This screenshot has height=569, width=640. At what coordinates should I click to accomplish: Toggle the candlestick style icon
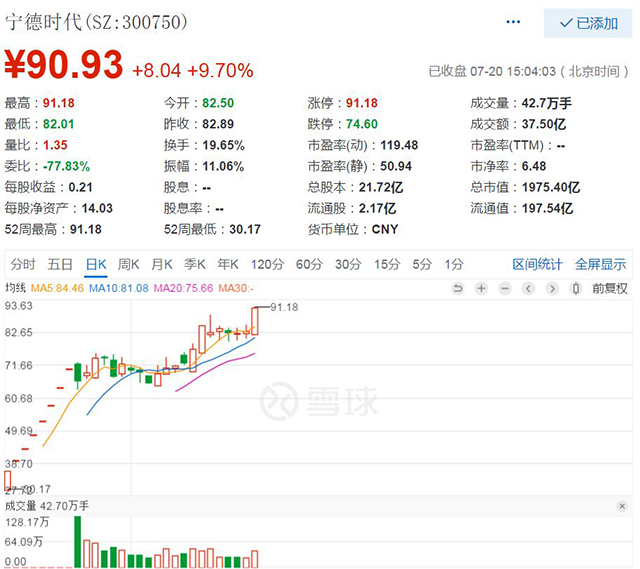tap(576, 289)
